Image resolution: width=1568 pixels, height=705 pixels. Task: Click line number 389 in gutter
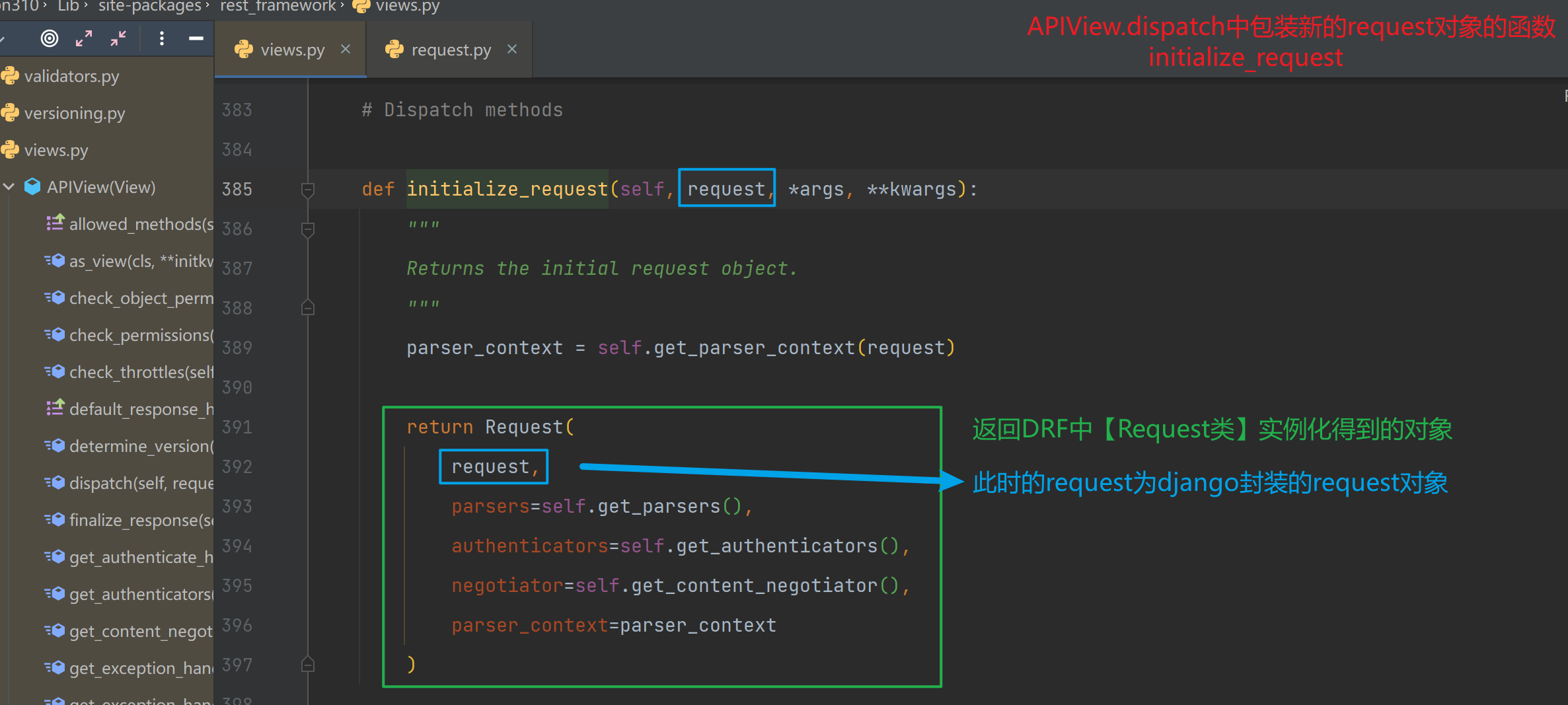click(x=237, y=348)
